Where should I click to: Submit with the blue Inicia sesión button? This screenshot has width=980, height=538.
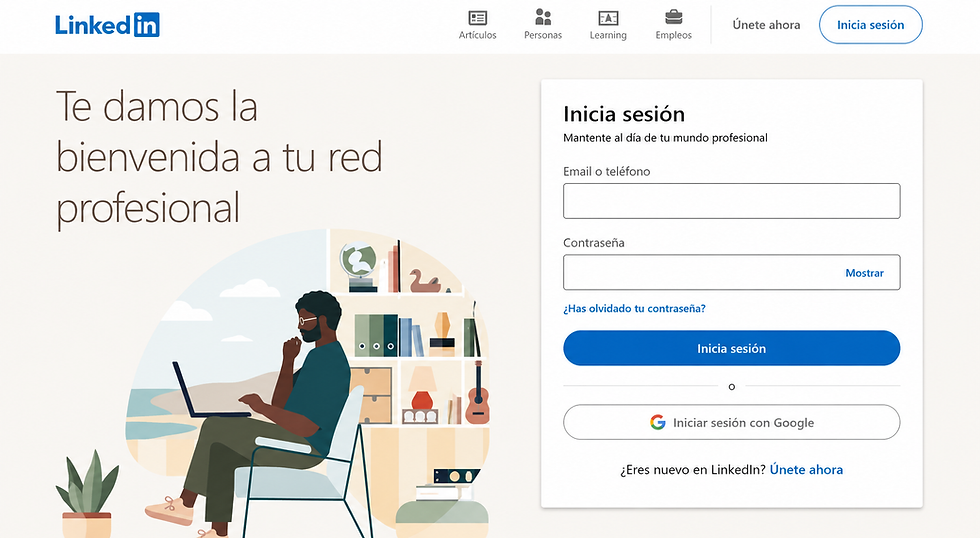tap(731, 348)
